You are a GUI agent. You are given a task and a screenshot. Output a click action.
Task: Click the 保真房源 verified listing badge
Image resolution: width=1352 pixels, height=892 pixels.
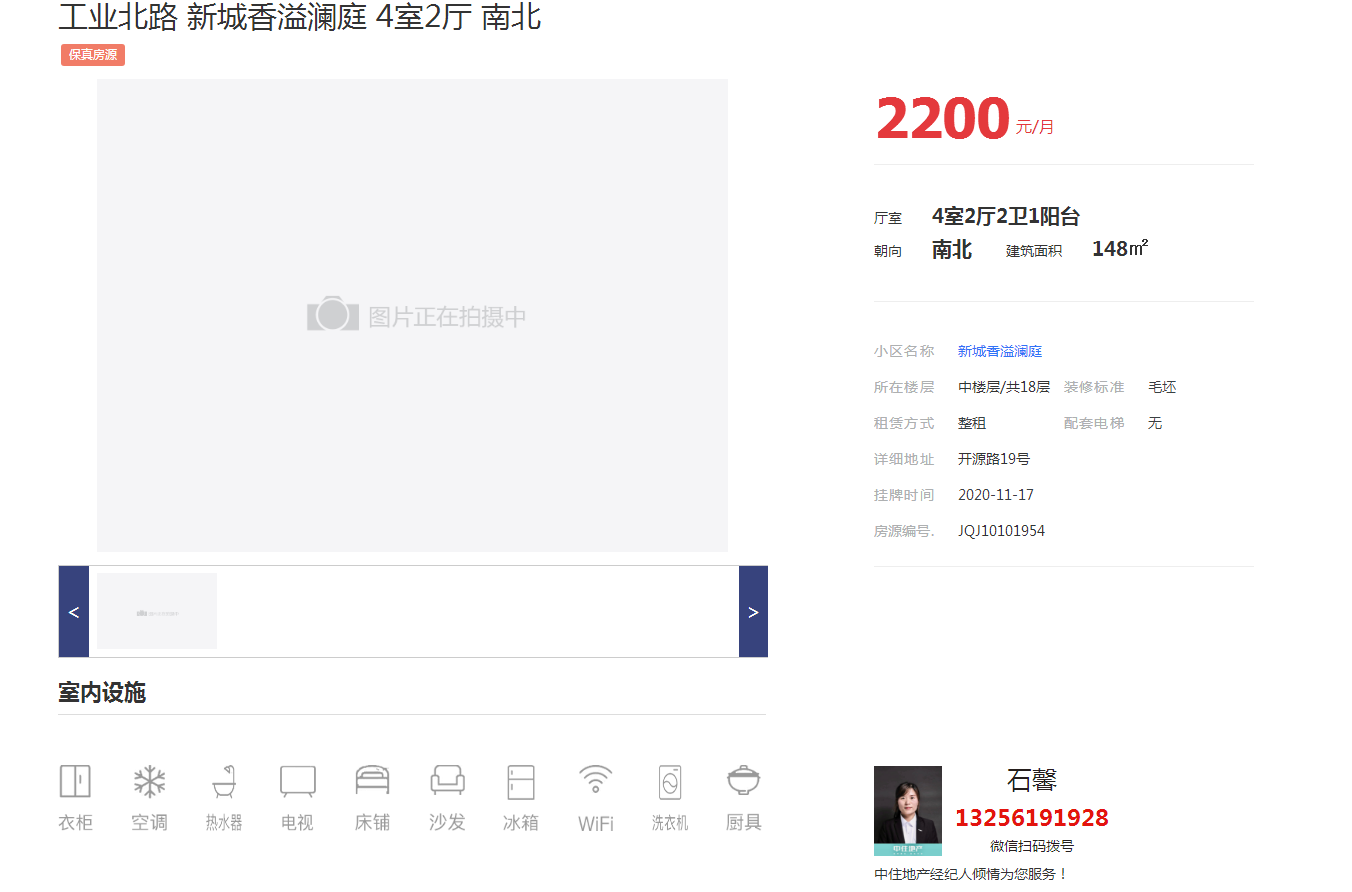point(93,55)
